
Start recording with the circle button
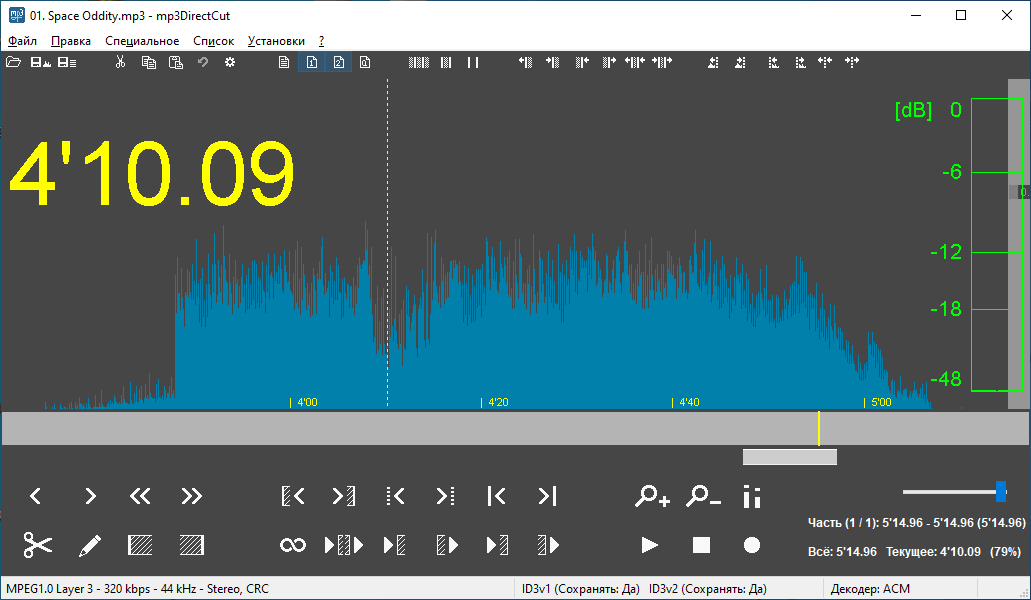click(752, 545)
